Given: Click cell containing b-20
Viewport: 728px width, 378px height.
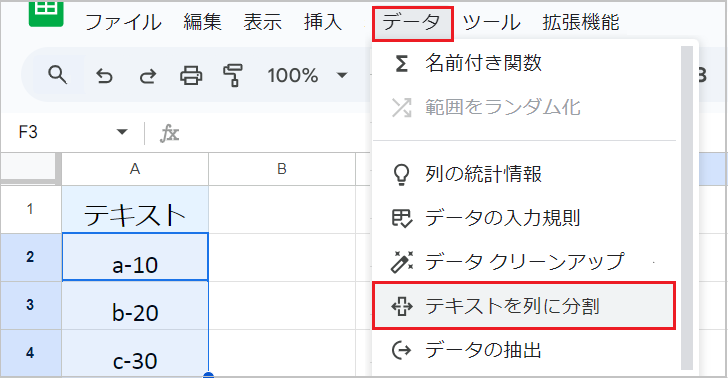Looking at the screenshot, I should pos(135,306).
